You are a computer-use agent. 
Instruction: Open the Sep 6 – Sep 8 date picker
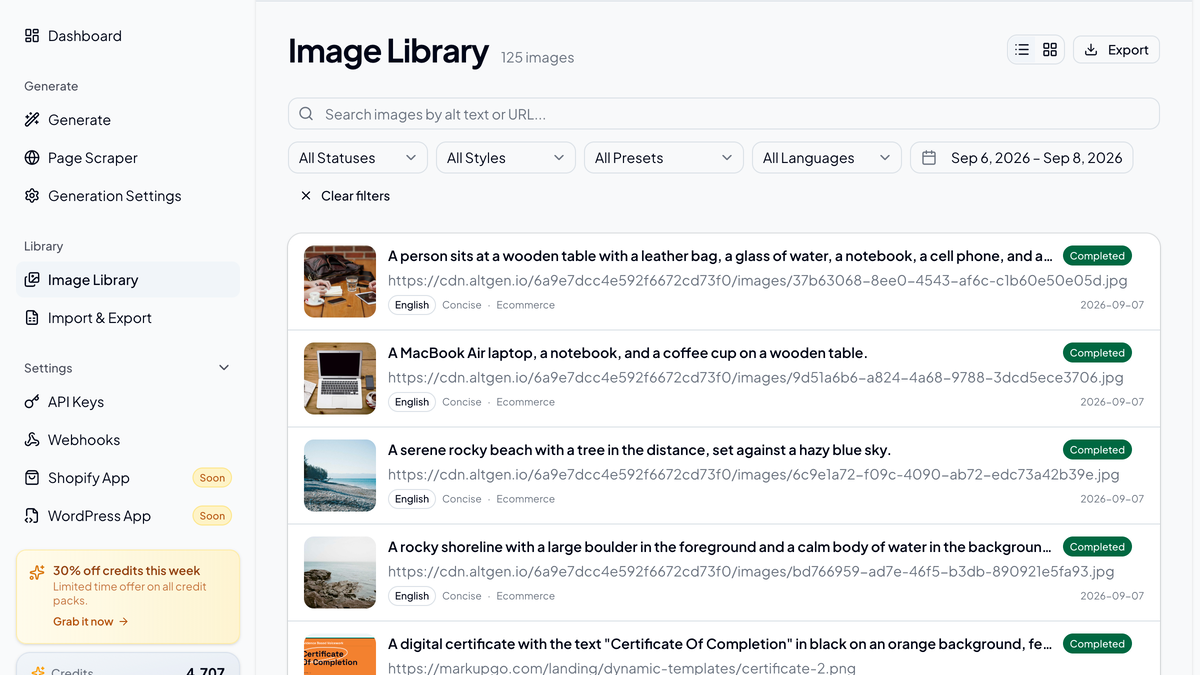(x=1022, y=158)
